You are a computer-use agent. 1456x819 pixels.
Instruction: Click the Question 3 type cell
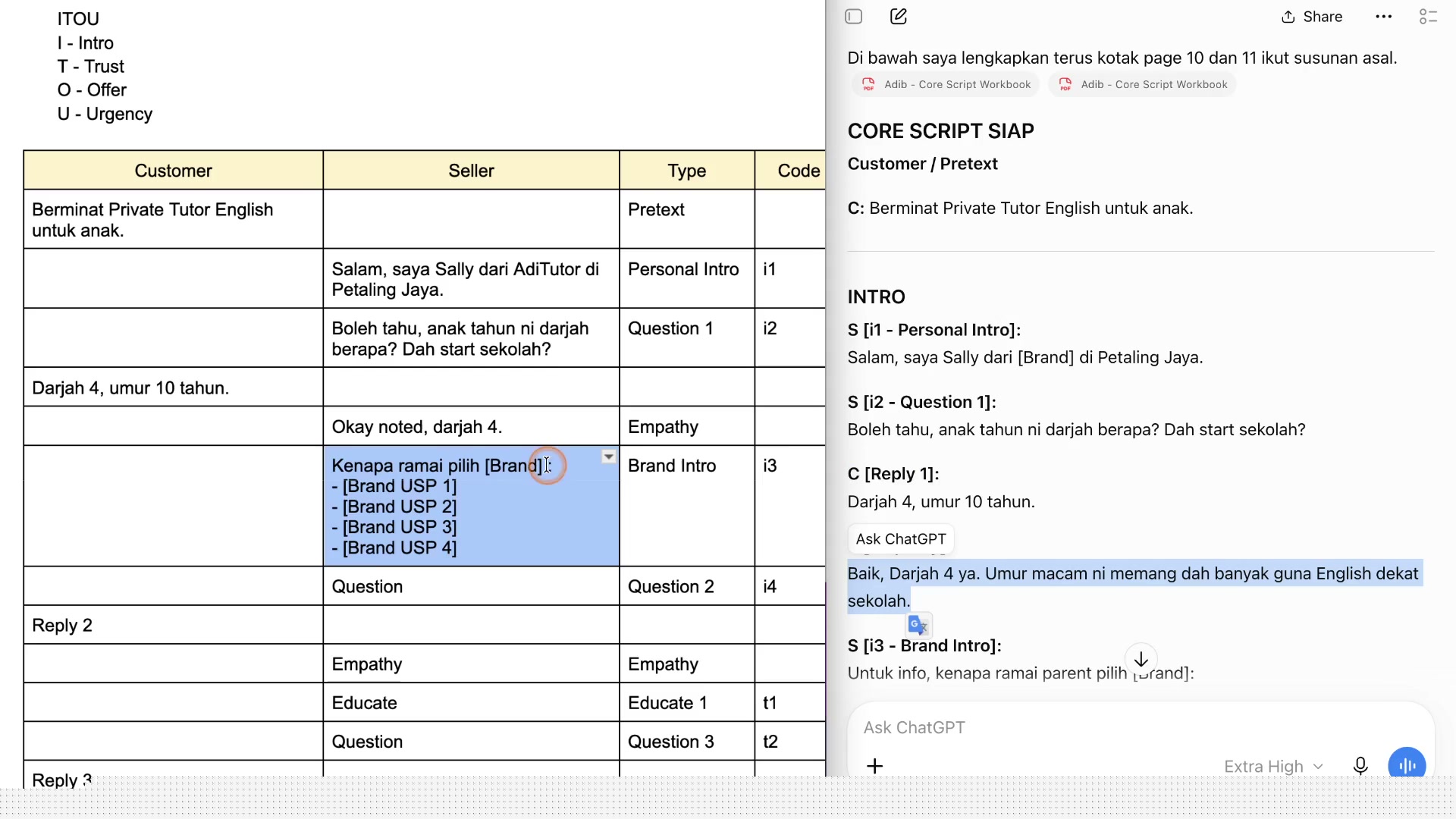click(687, 742)
